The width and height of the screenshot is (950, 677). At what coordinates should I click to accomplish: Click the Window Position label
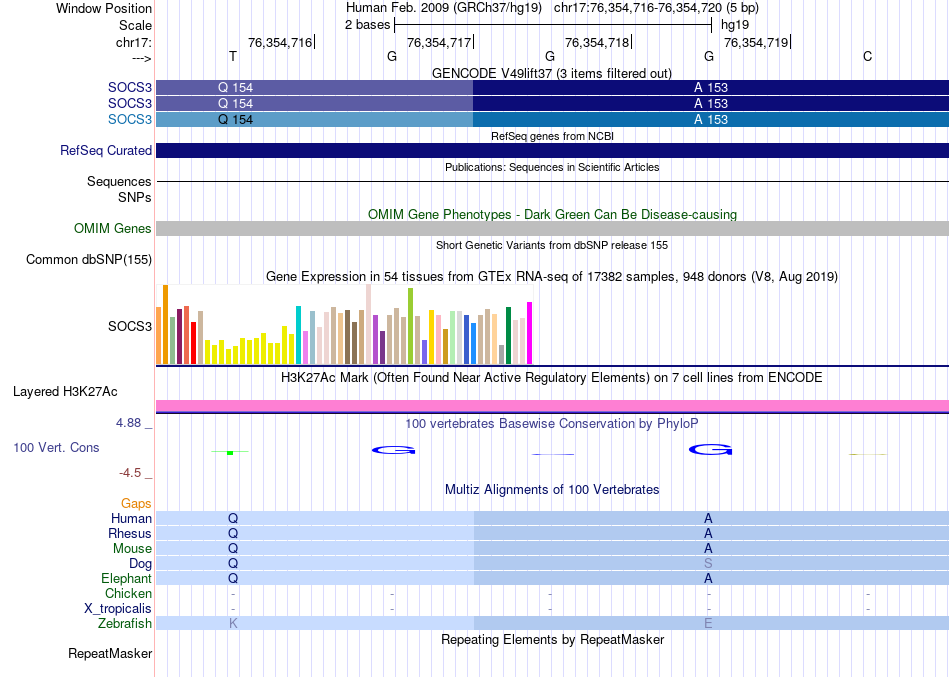(104, 8)
